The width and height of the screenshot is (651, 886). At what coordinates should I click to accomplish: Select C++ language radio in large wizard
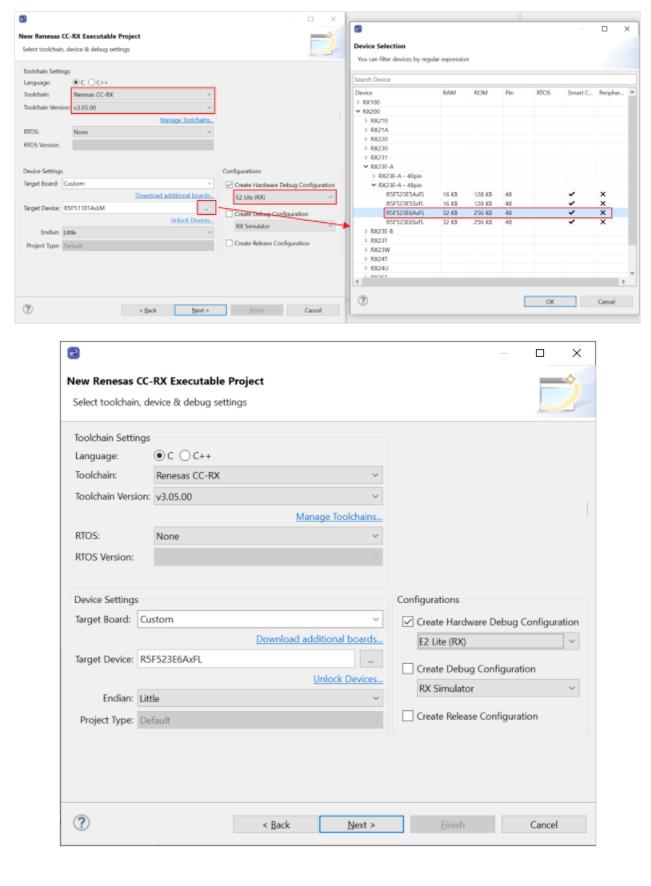(185, 455)
